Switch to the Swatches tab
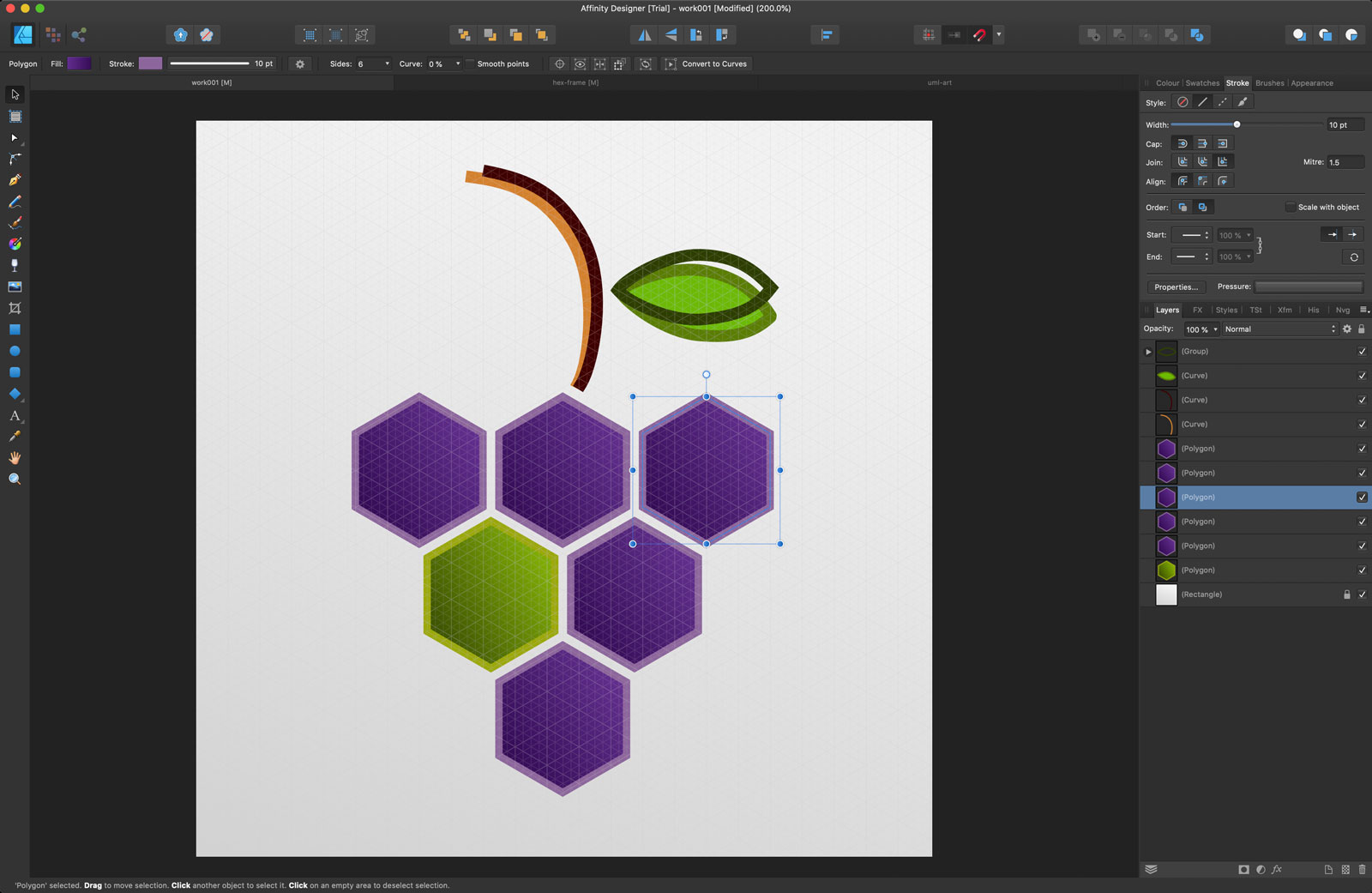 1202,83
